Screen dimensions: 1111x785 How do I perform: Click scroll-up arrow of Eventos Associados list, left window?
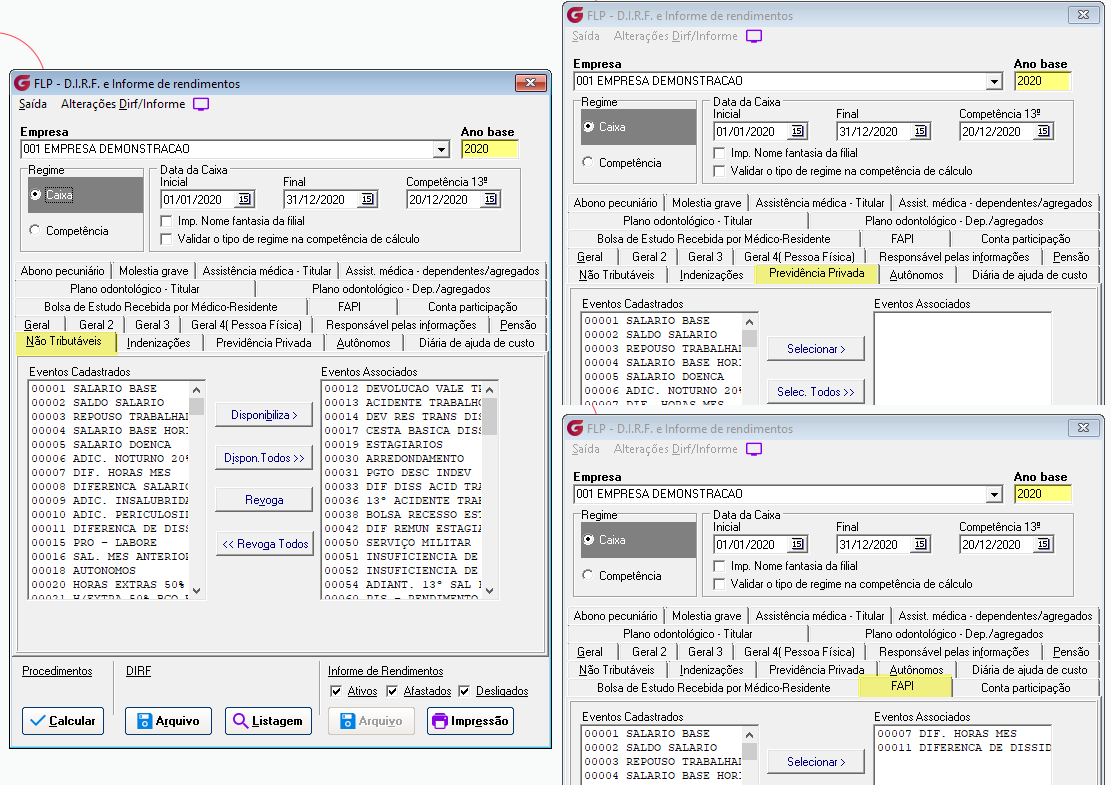click(x=489, y=390)
